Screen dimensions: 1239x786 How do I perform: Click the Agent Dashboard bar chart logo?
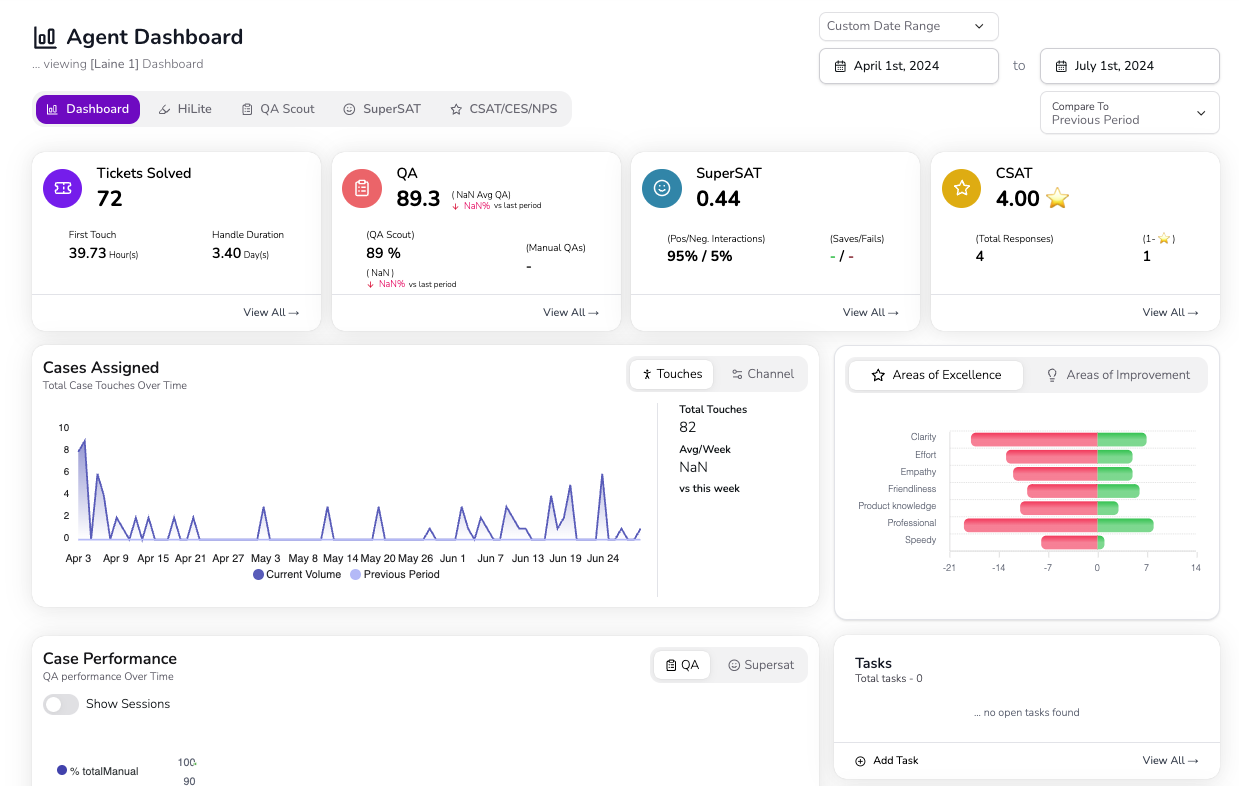pyautogui.click(x=45, y=38)
